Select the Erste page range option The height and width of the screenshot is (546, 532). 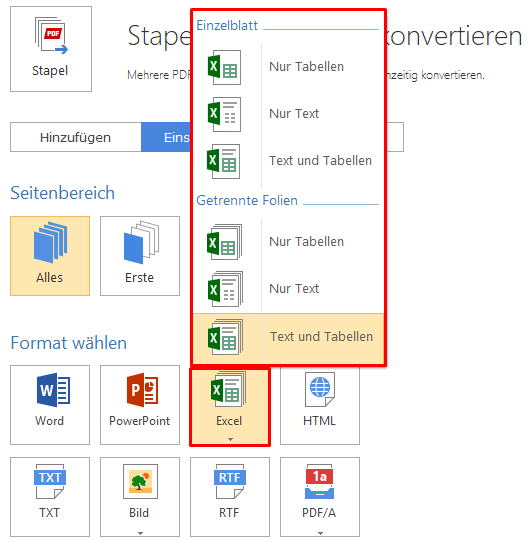[140, 256]
